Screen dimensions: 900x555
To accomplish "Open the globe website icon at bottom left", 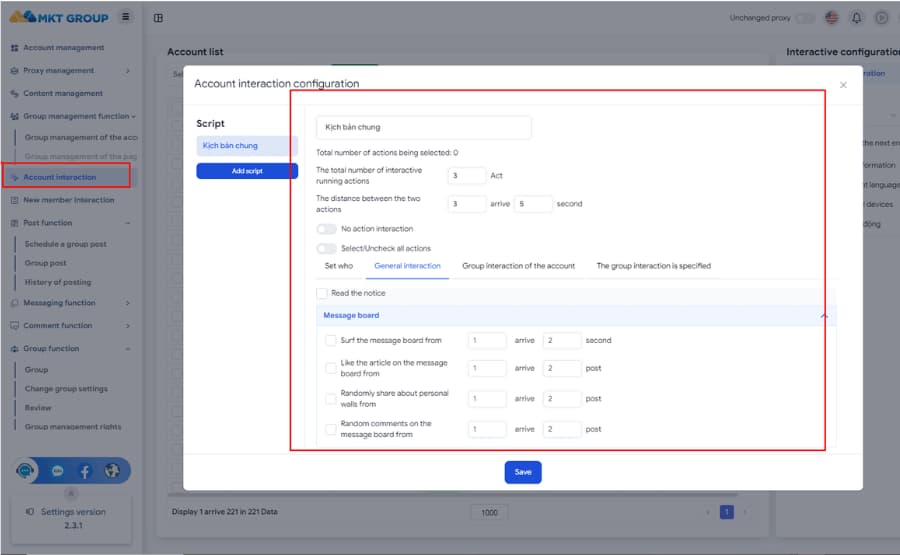I will pos(112,471).
